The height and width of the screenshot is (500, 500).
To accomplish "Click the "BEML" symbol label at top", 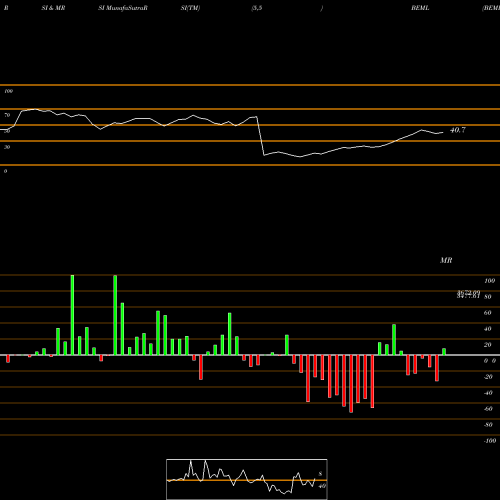I will pos(420,8).
